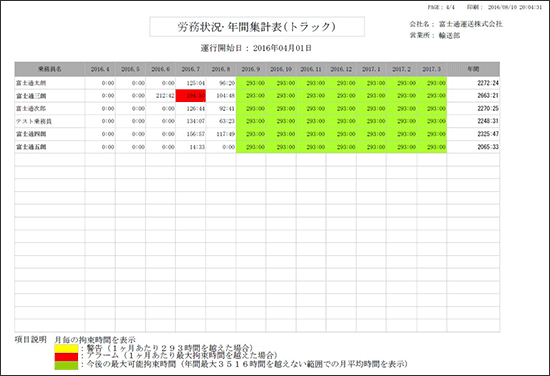Click the yellow 警告 legend swatch
The height and width of the screenshot is (376, 550).
click(66, 349)
